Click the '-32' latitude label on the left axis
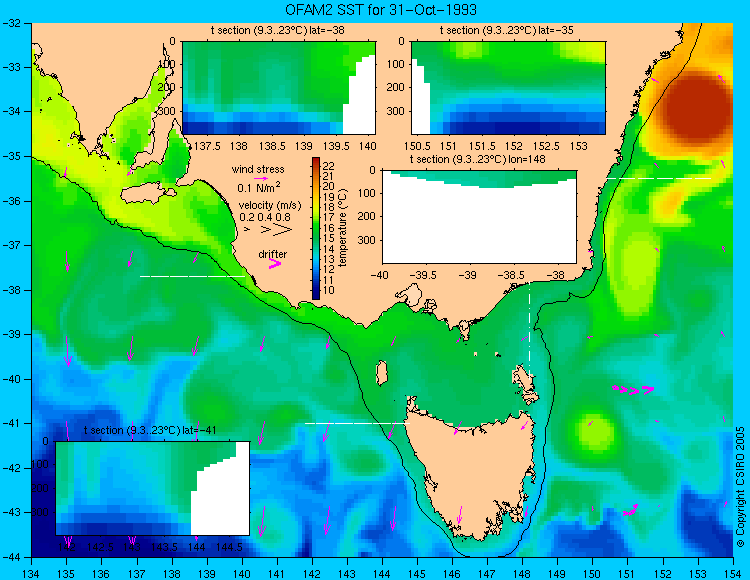The height and width of the screenshot is (580, 750). coord(11,22)
